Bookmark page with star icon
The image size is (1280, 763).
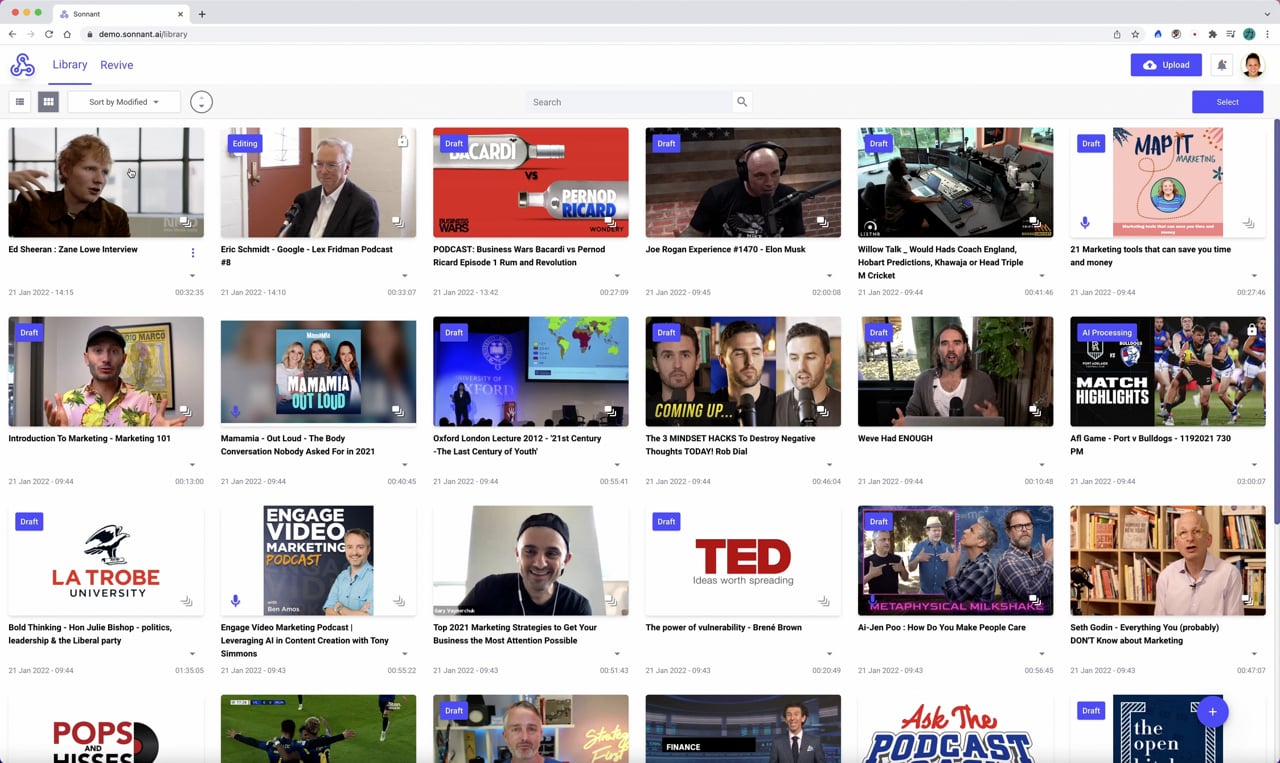[1135, 34]
